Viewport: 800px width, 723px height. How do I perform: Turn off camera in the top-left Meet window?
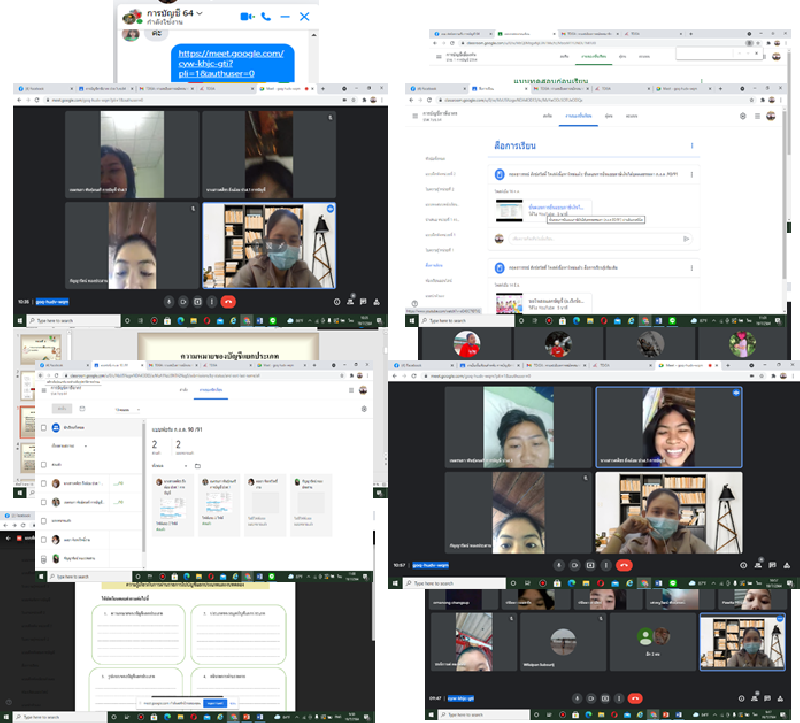coord(183,301)
